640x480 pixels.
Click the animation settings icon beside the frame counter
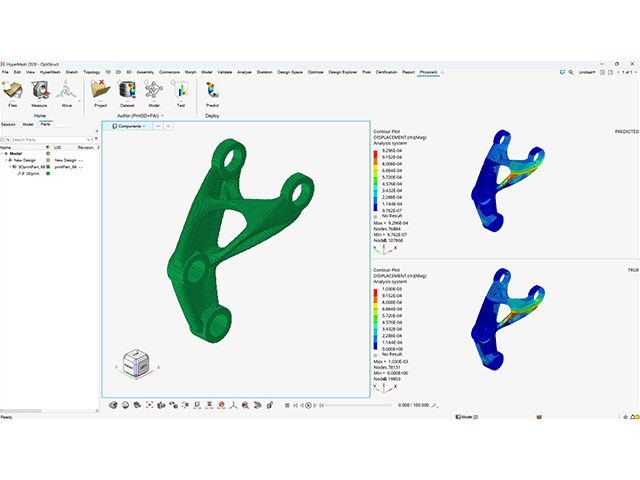pyautogui.click(x=435, y=405)
